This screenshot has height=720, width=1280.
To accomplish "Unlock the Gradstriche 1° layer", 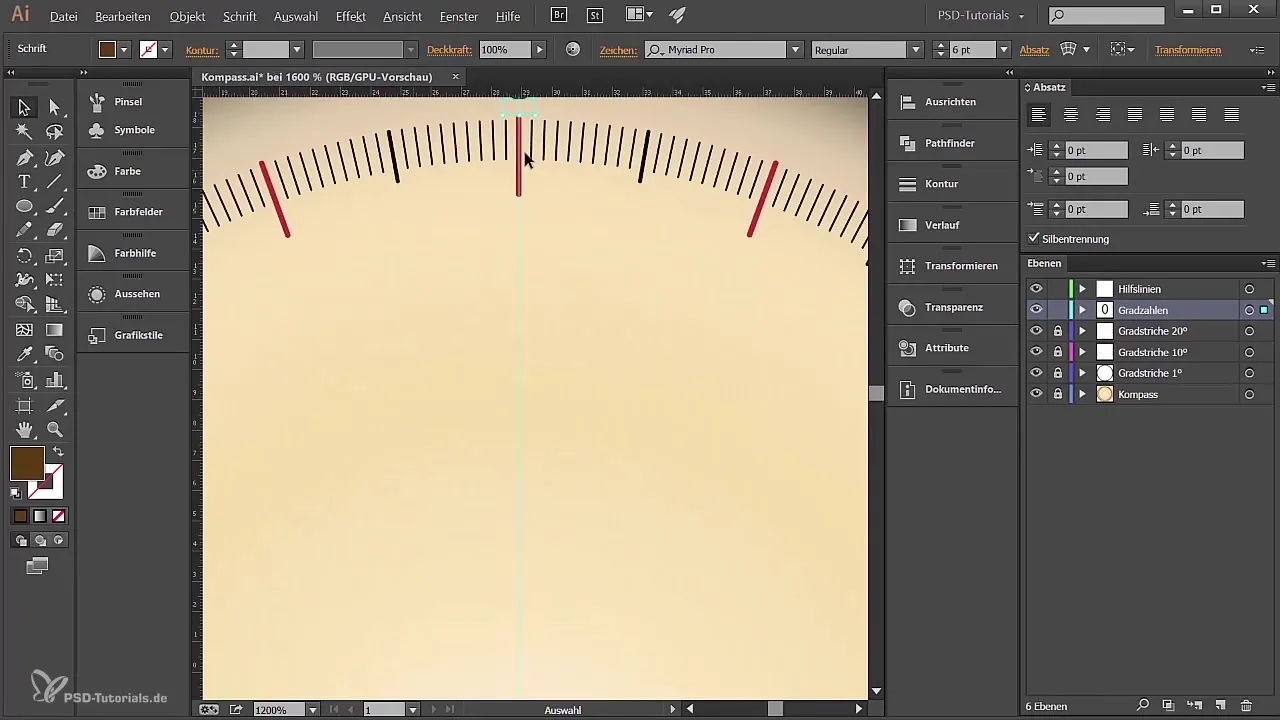I will click(1057, 373).
